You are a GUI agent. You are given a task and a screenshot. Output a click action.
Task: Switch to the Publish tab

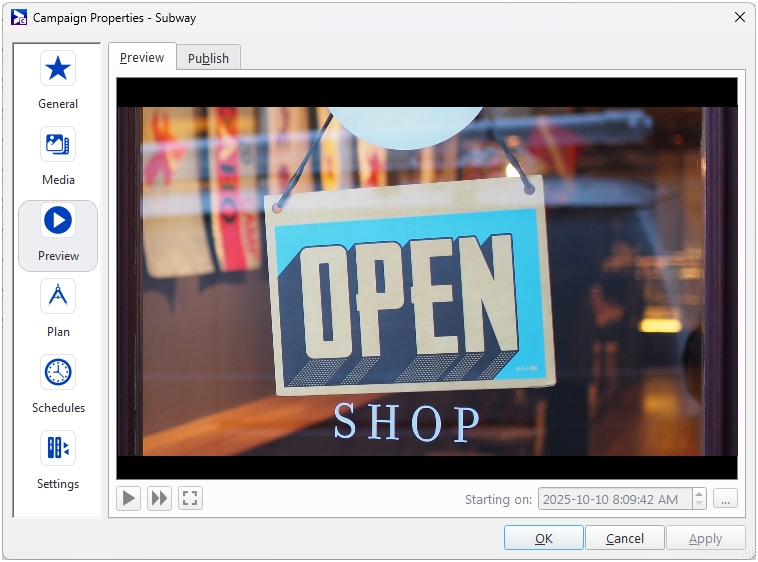click(208, 58)
